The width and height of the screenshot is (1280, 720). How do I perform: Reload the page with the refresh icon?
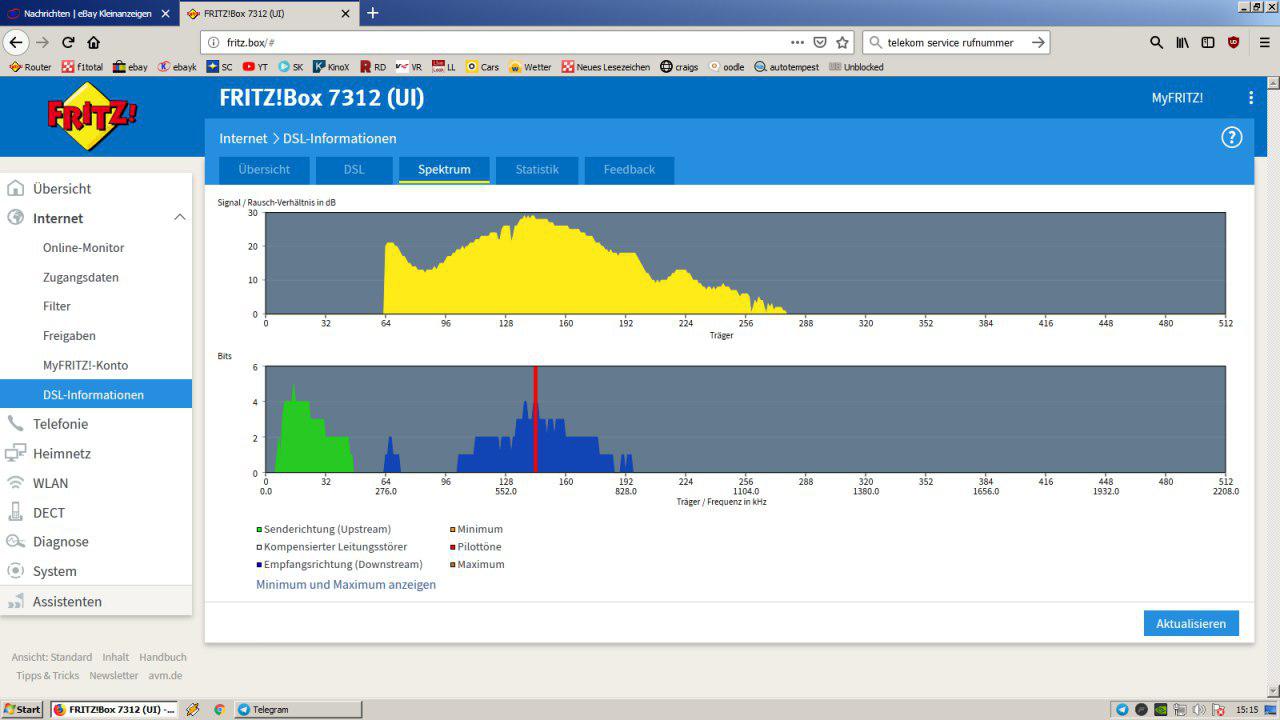pyautogui.click(x=68, y=42)
